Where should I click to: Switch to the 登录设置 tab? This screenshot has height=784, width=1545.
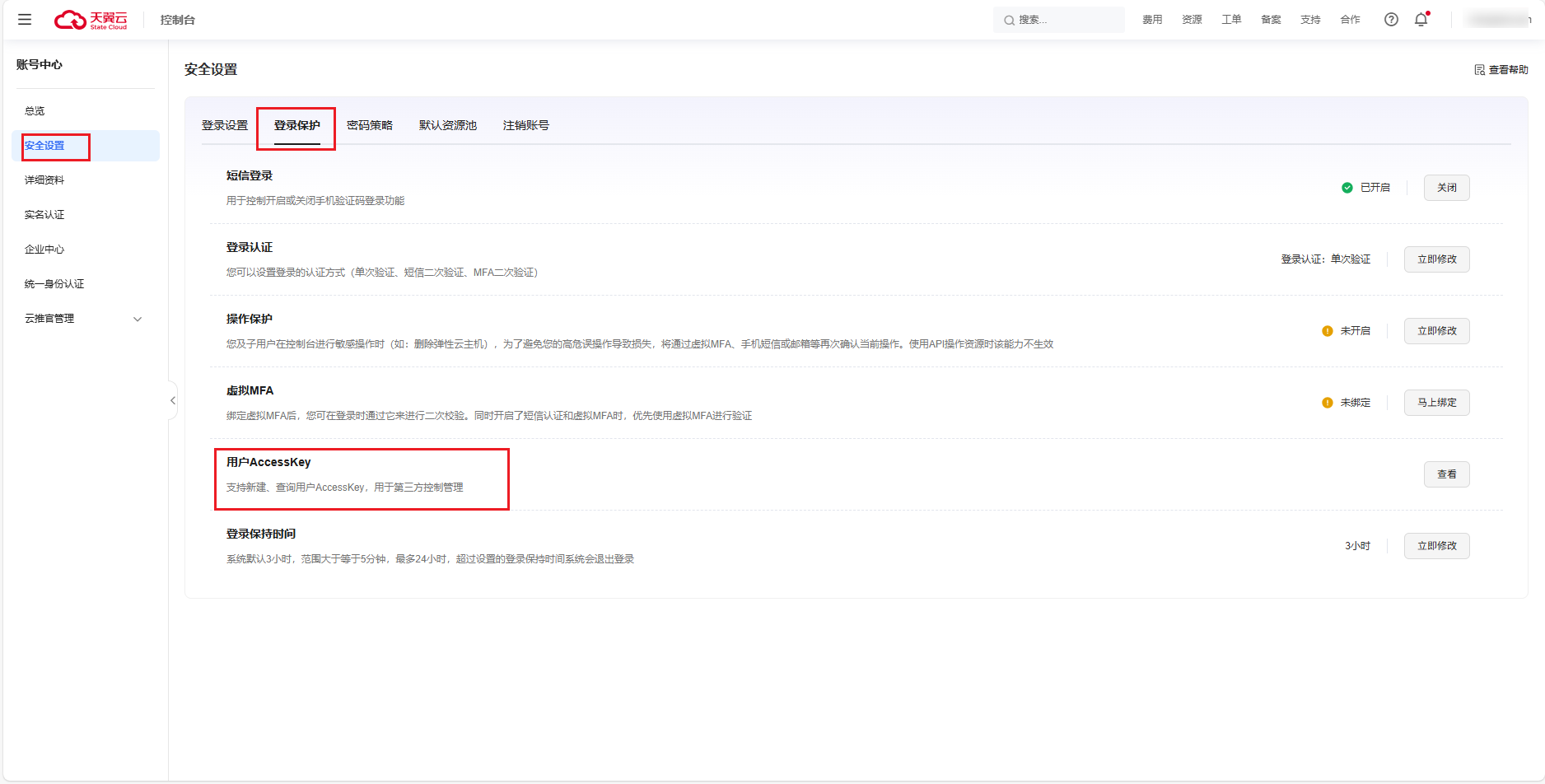(x=225, y=125)
